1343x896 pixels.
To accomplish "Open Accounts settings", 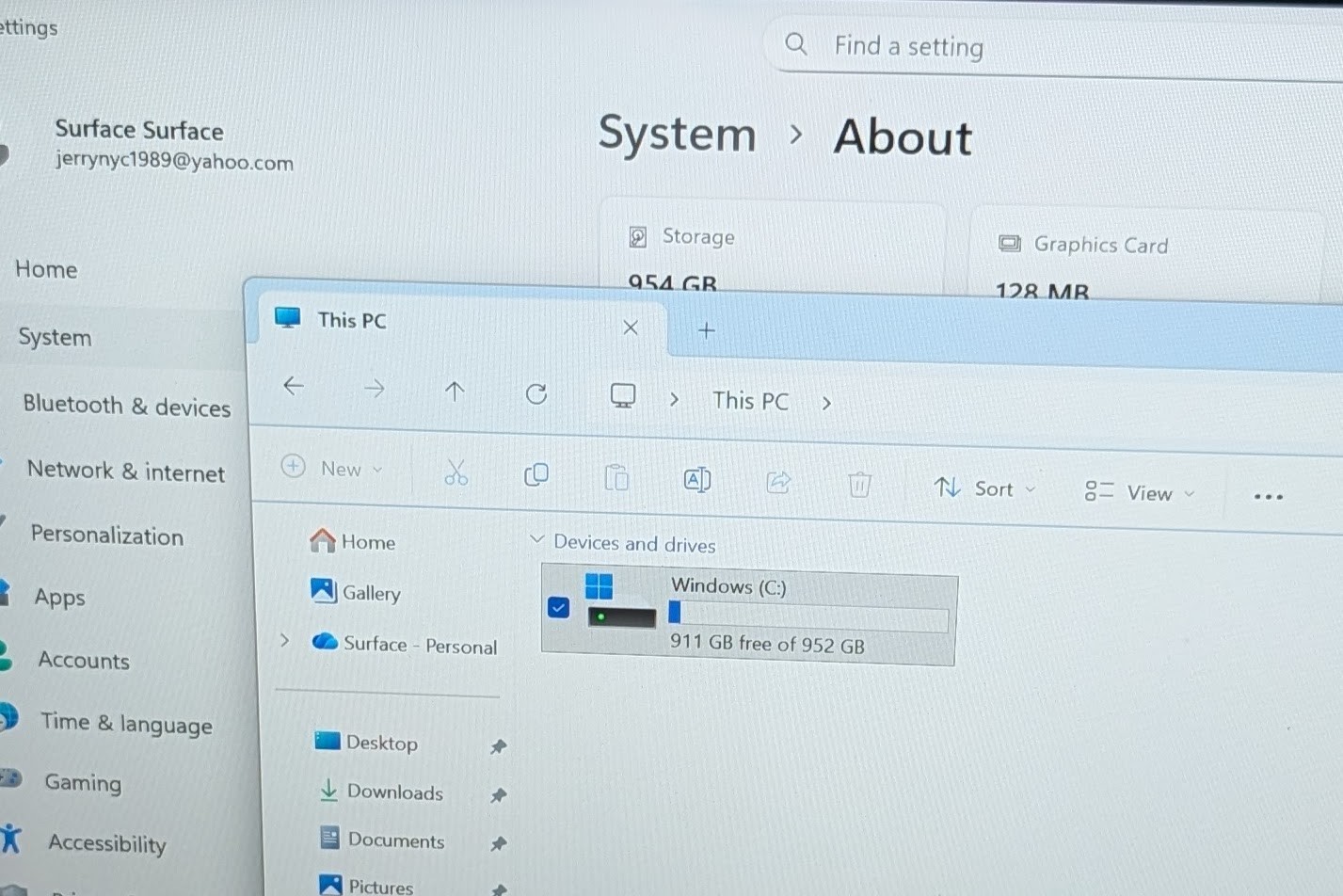I will tap(84, 660).
